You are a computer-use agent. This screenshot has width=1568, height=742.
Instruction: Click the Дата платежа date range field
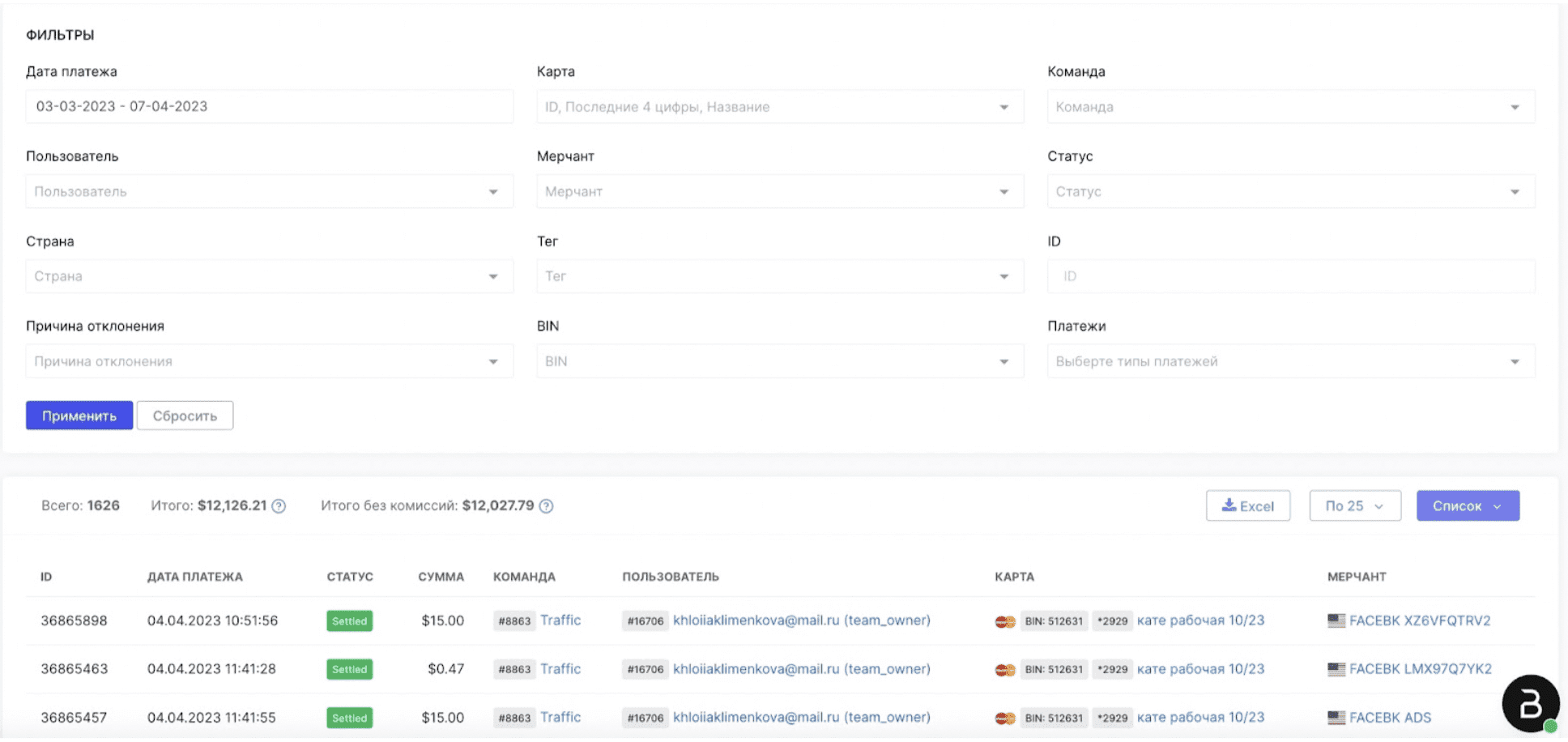click(269, 107)
